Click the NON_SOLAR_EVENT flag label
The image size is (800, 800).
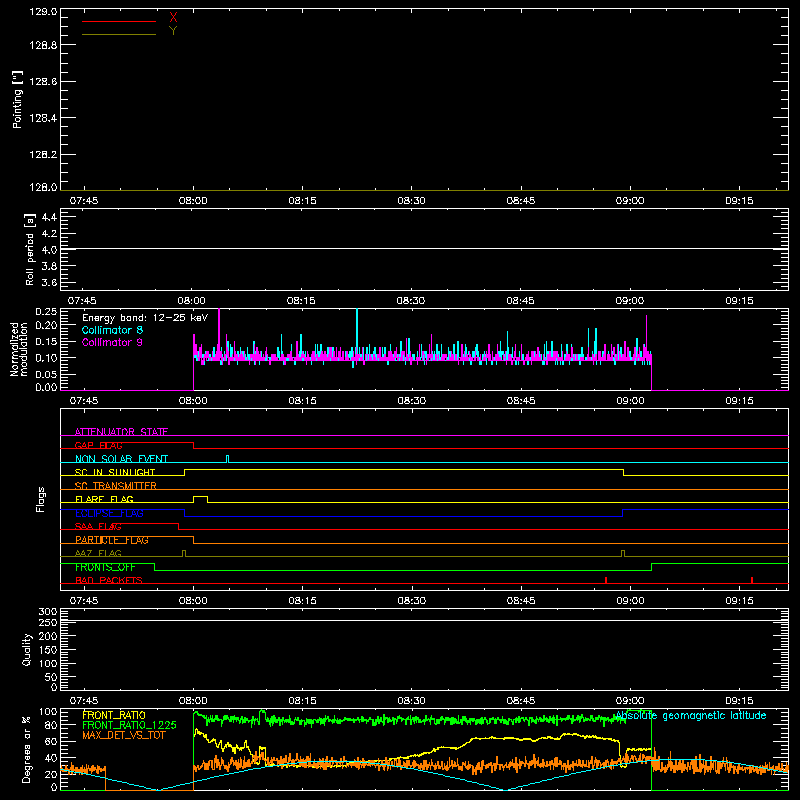coord(121,459)
